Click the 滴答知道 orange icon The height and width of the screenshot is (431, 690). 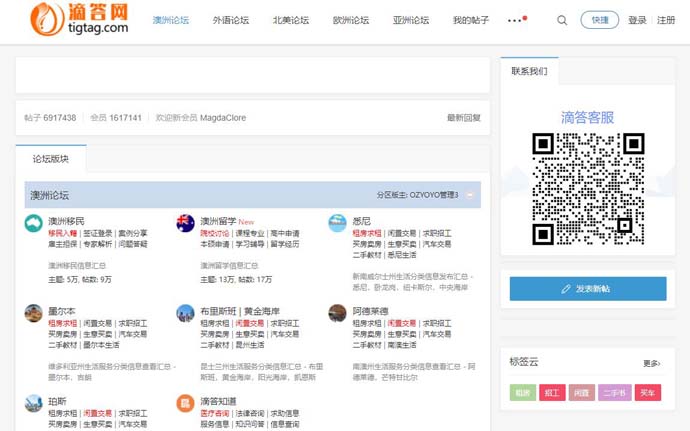[185, 403]
